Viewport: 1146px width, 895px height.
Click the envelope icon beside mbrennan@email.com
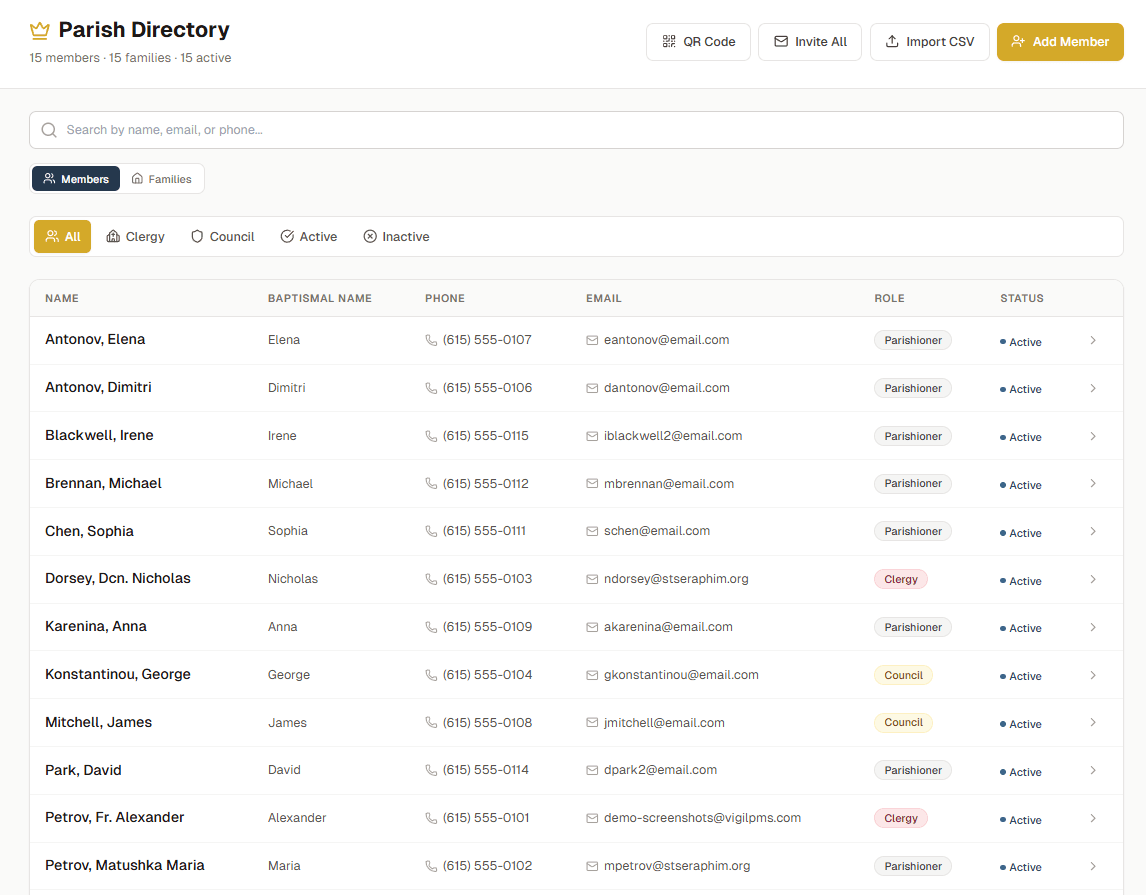coord(592,484)
